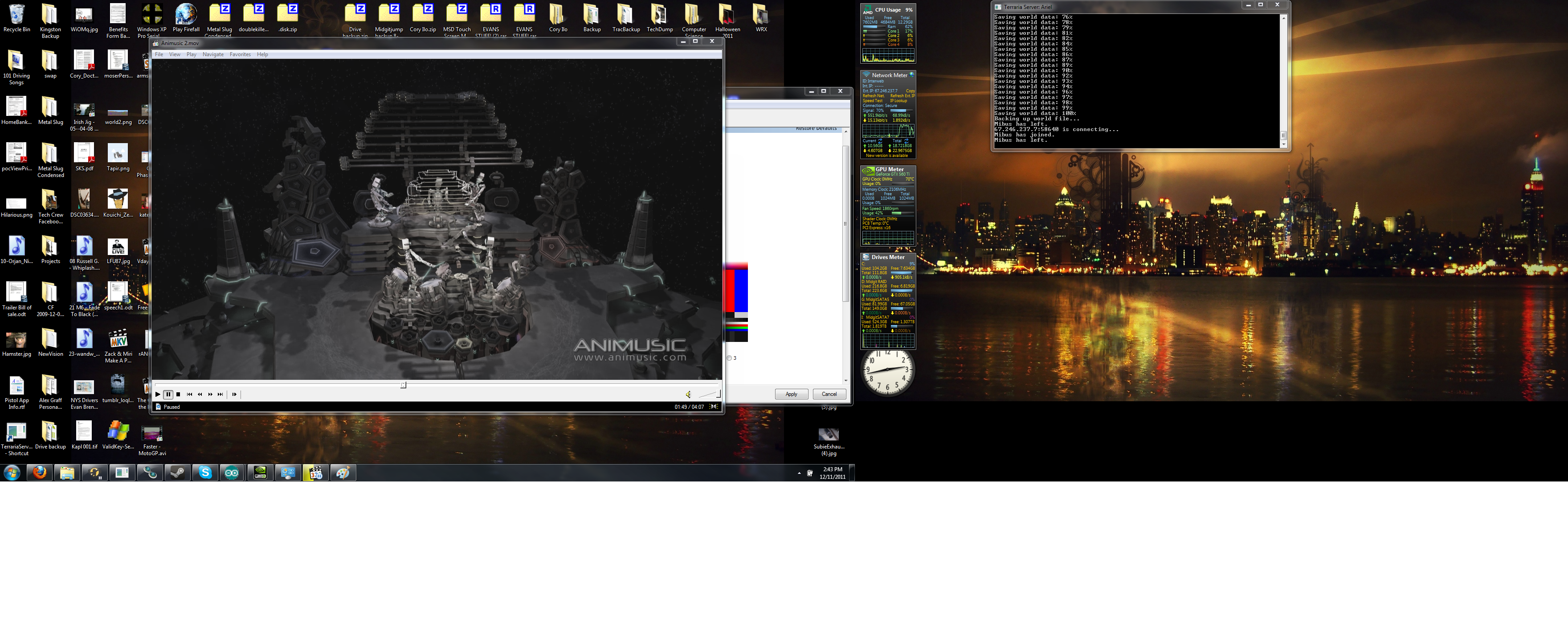Select the SKS.pdf desktop file

84,157
